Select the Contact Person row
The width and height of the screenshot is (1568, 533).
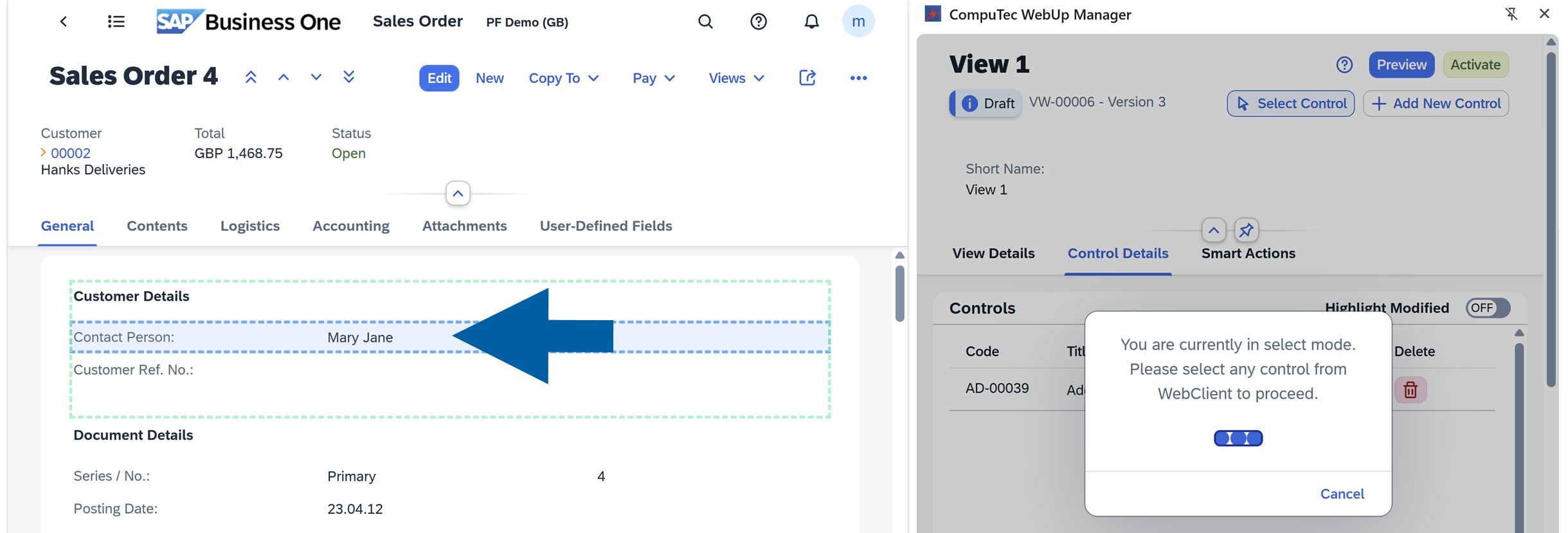pyautogui.click(x=450, y=337)
